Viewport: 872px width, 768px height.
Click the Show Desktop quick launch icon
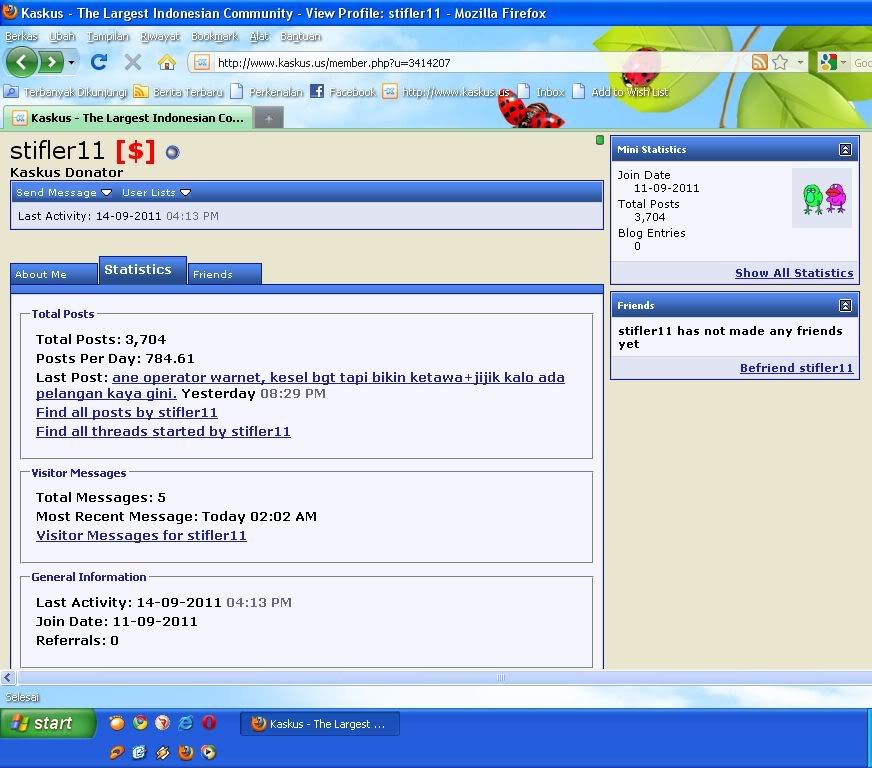pos(139,752)
